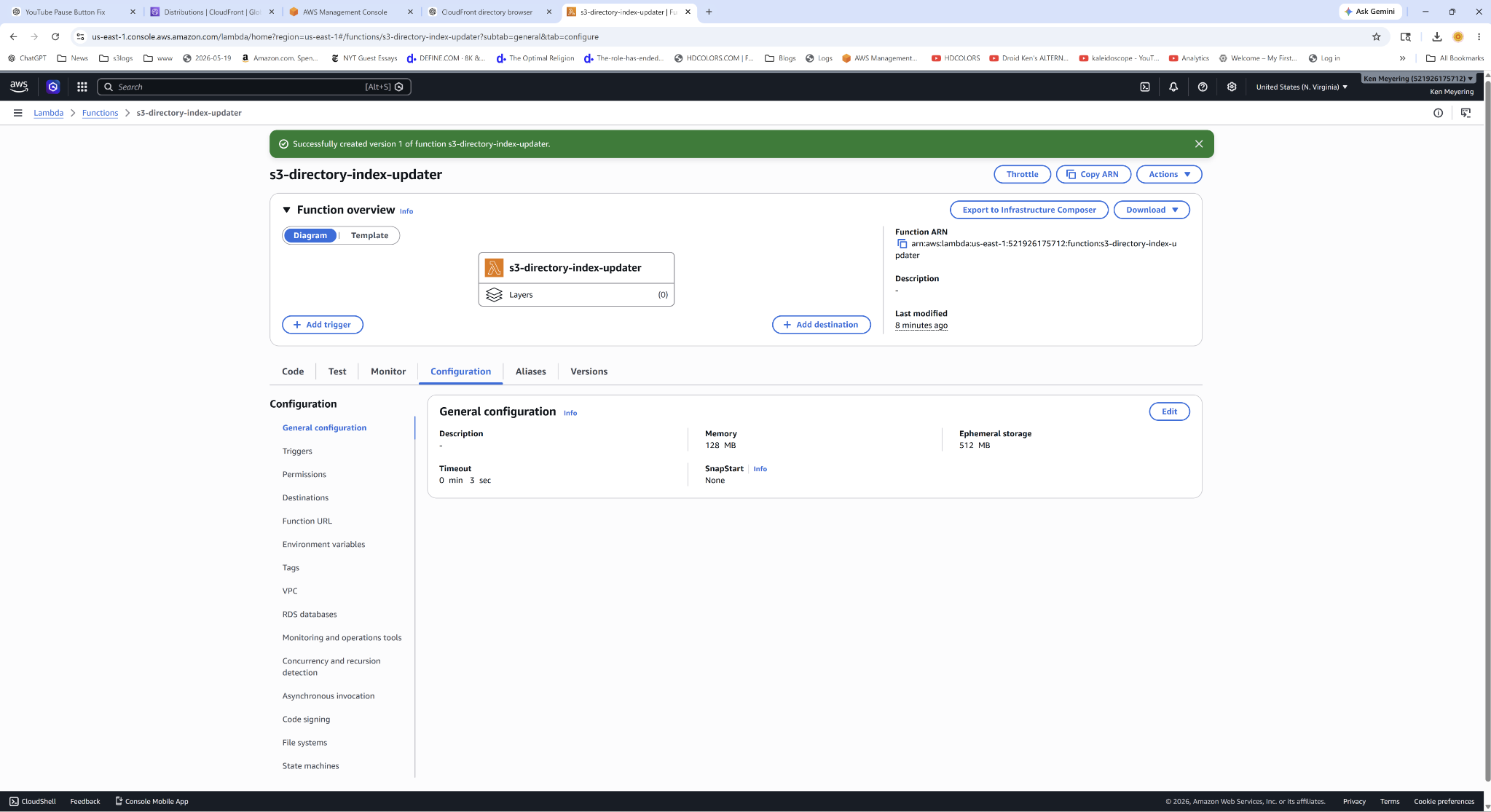Image resolution: width=1491 pixels, height=812 pixels.
Task: Open Triggers in configuration sidebar
Action: (297, 451)
